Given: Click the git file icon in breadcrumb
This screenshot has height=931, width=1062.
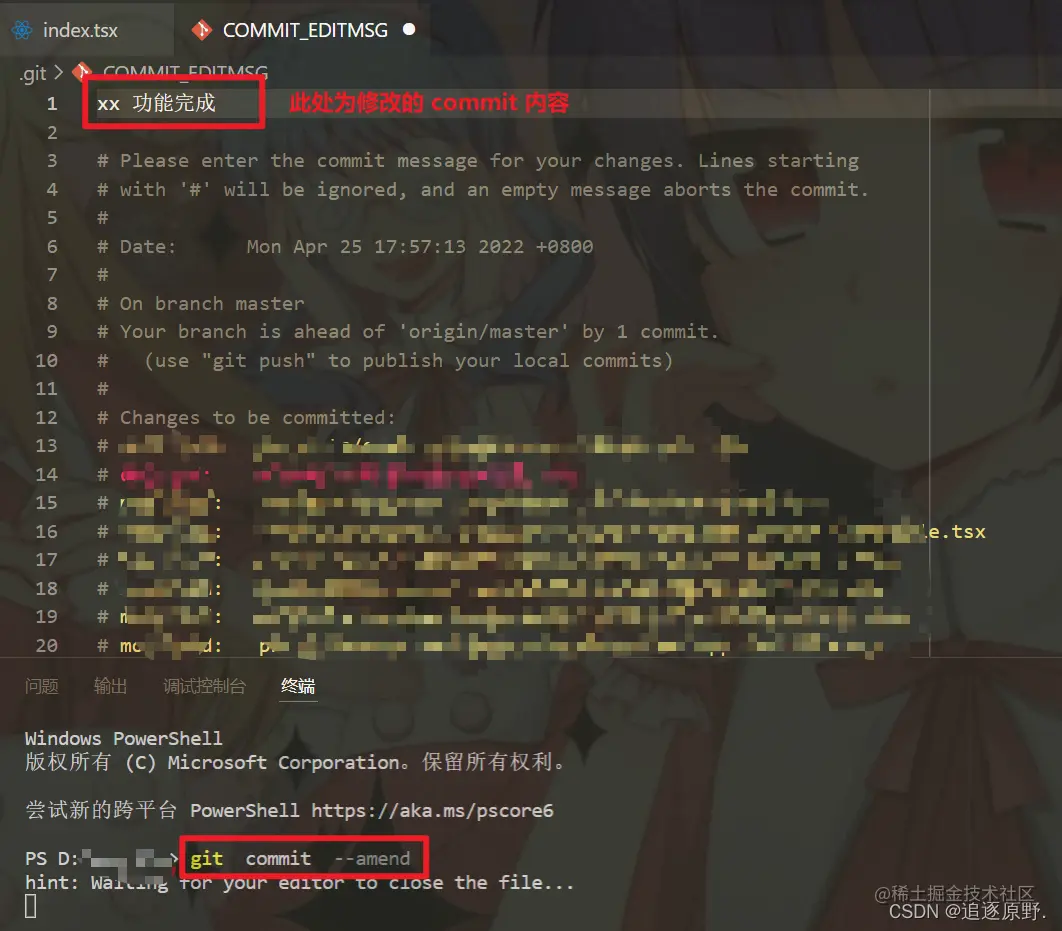Looking at the screenshot, I should tap(83, 70).
